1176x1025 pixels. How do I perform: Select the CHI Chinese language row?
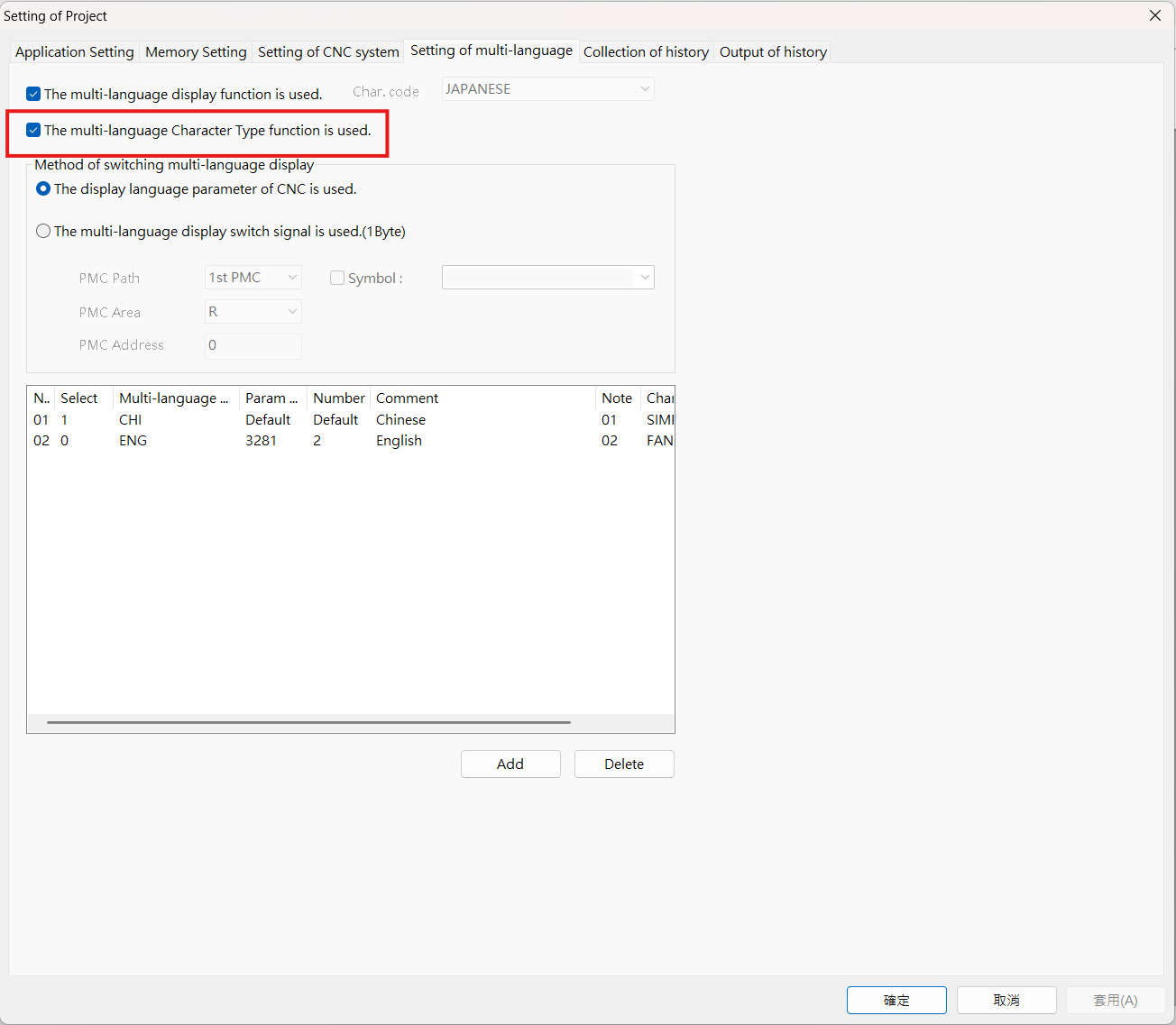(x=131, y=420)
